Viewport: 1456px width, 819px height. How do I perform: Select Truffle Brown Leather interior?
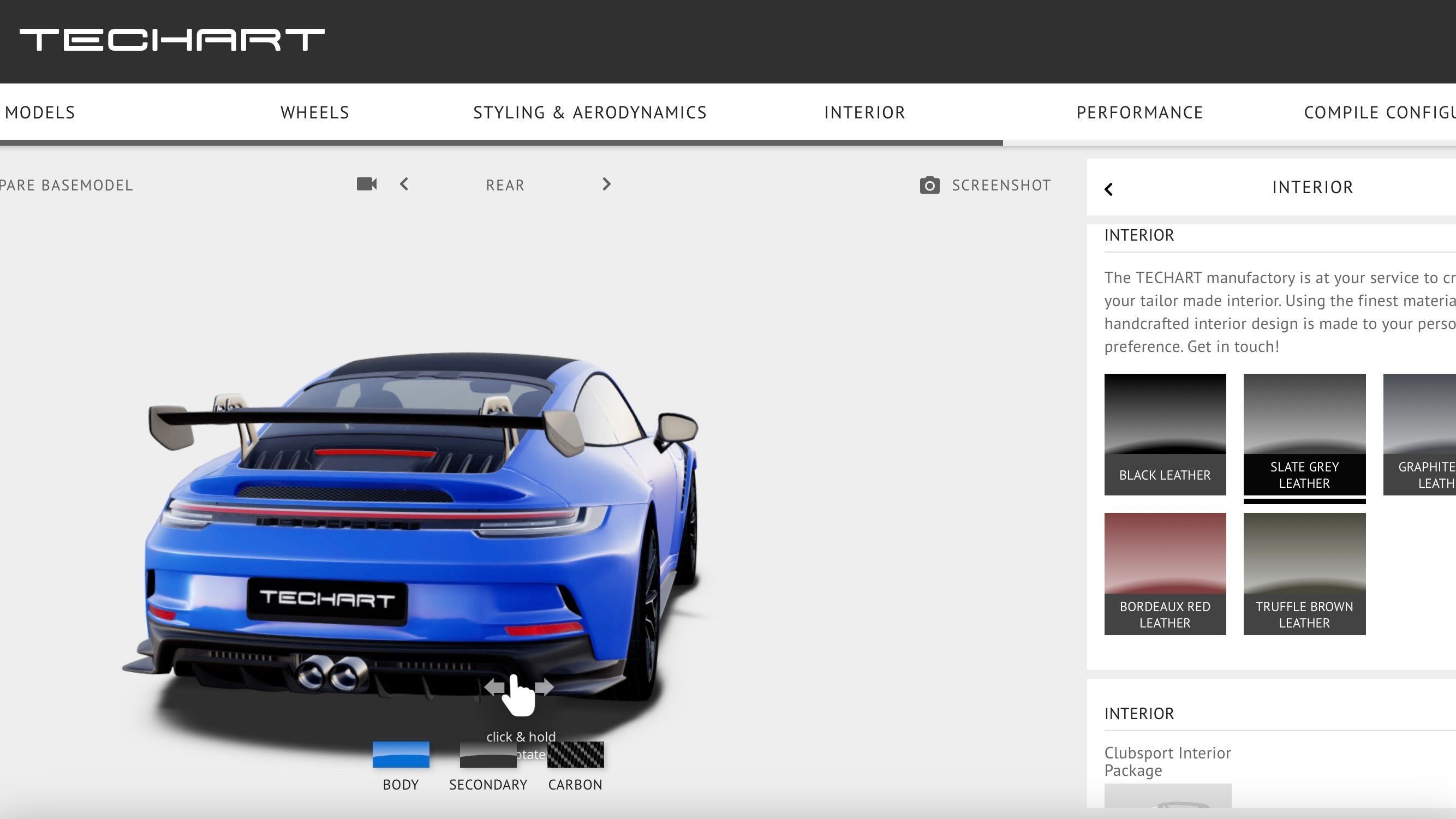click(x=1304, y=573)
